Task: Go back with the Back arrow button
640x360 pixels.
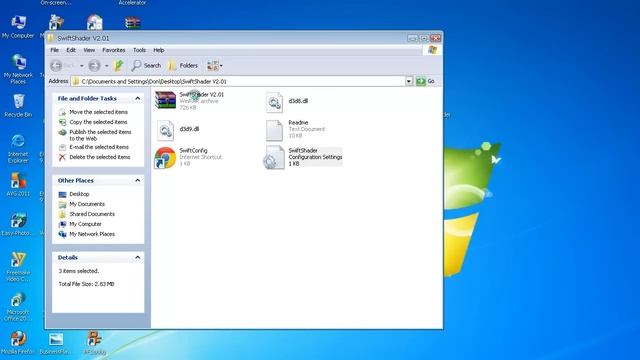Action: pyautogui.click(x=56, y=65)
